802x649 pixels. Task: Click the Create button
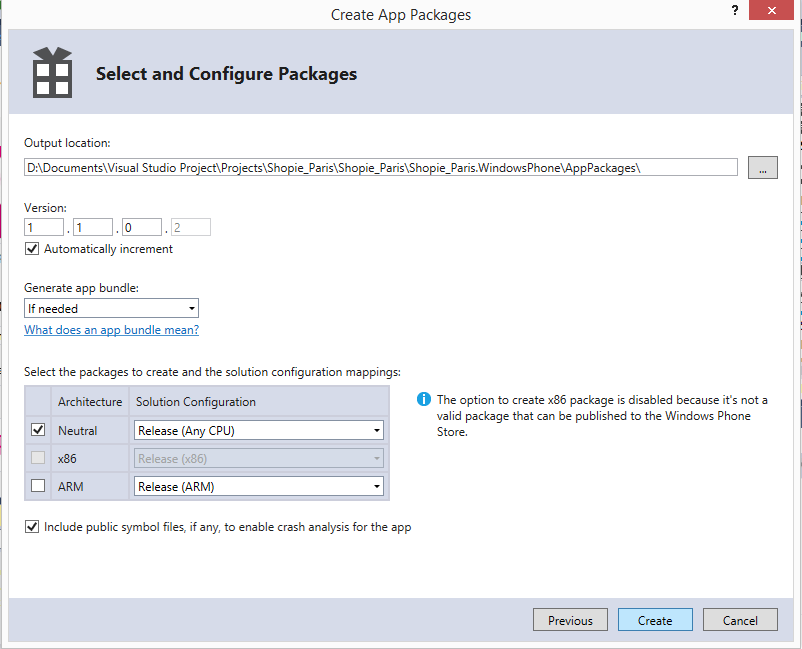tap(655, 620)
